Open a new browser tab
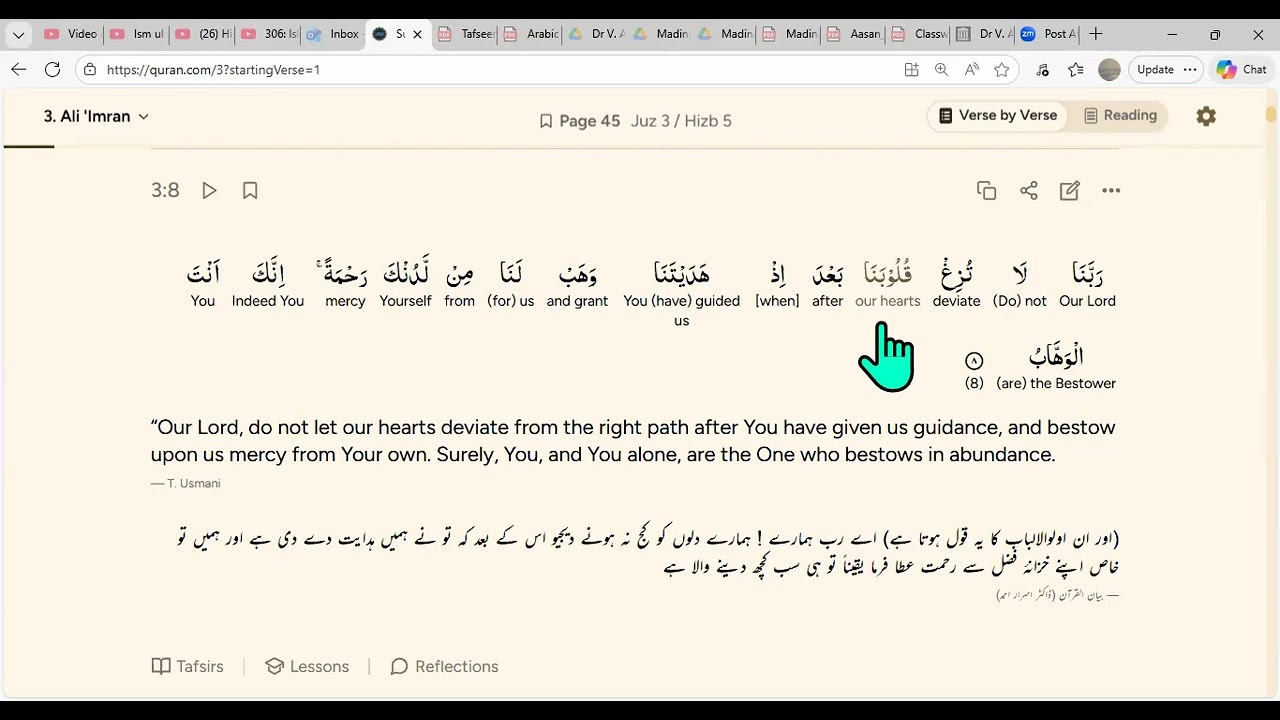1280x720 pixels. coord(1096,34)
